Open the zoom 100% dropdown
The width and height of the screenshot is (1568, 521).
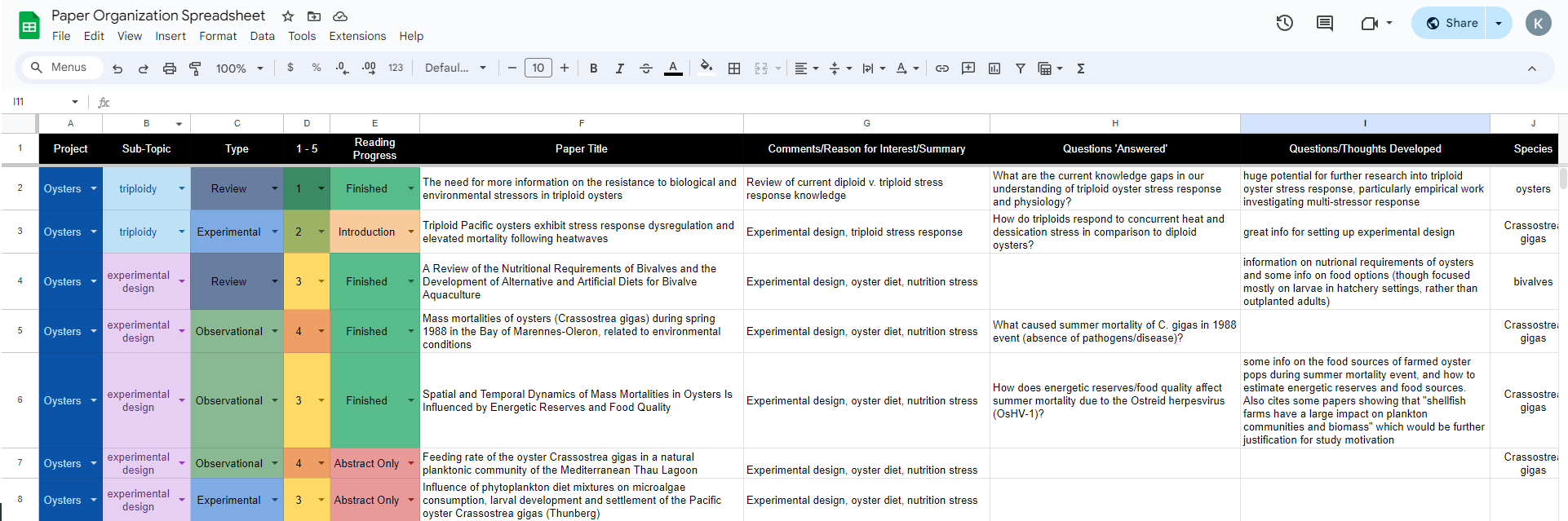[x=239, y=68]
